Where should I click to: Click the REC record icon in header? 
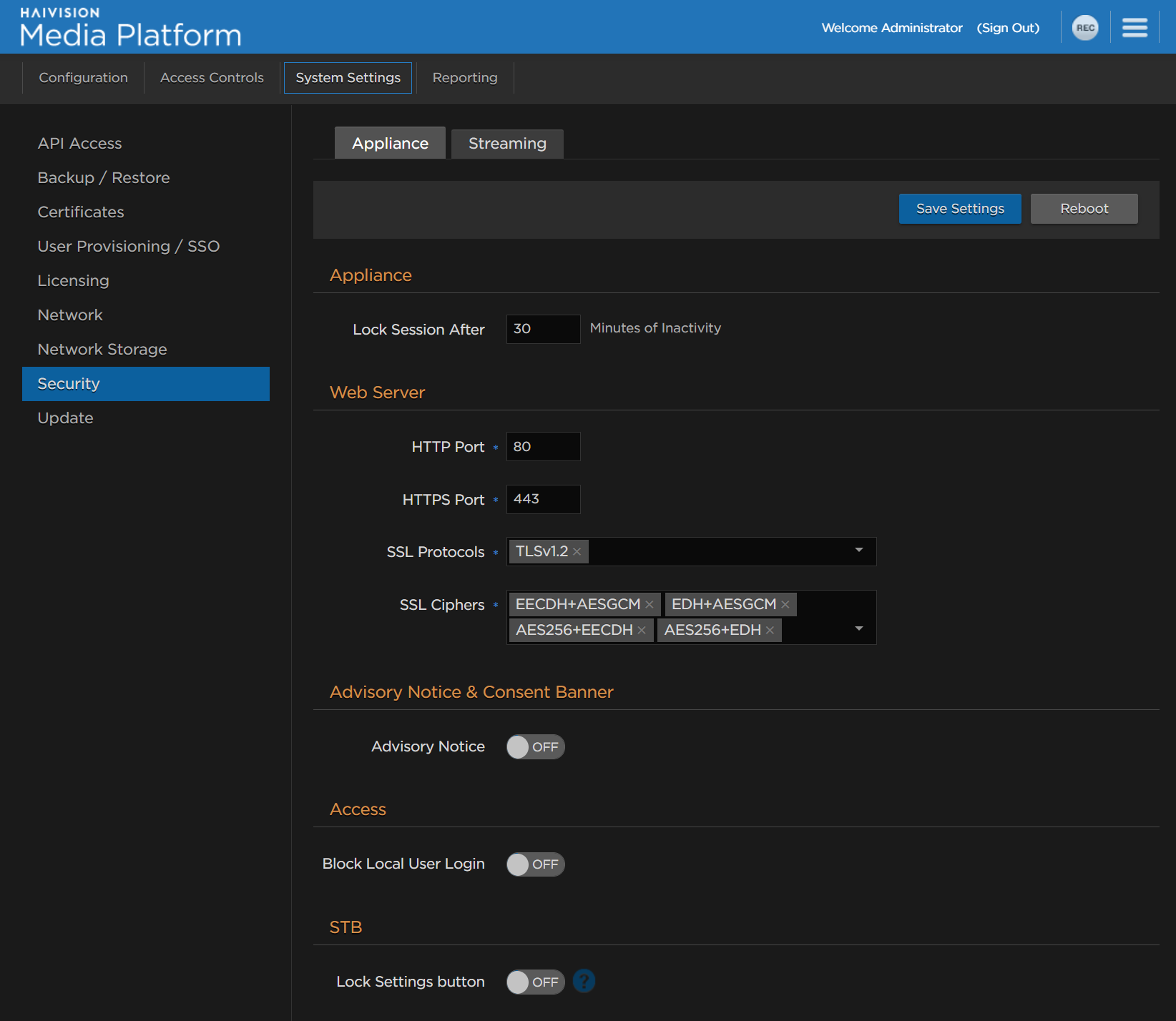1084,28
